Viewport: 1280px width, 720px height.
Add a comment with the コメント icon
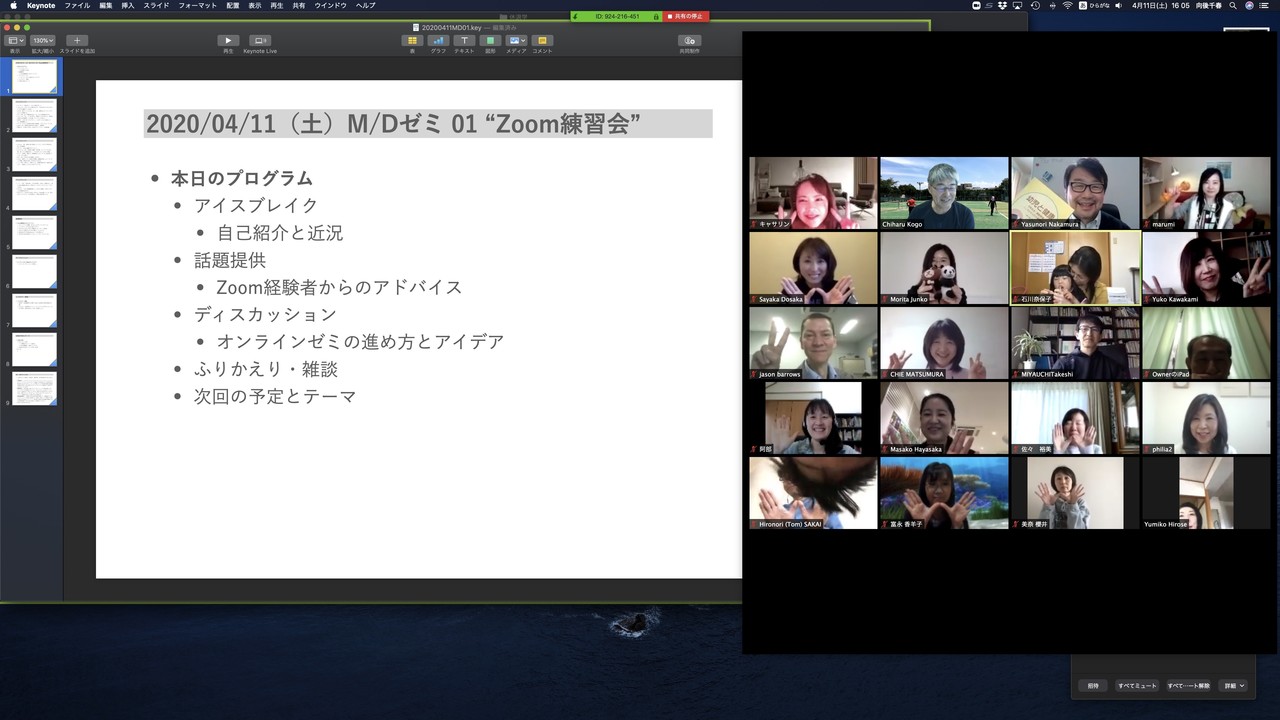[542, 41]
